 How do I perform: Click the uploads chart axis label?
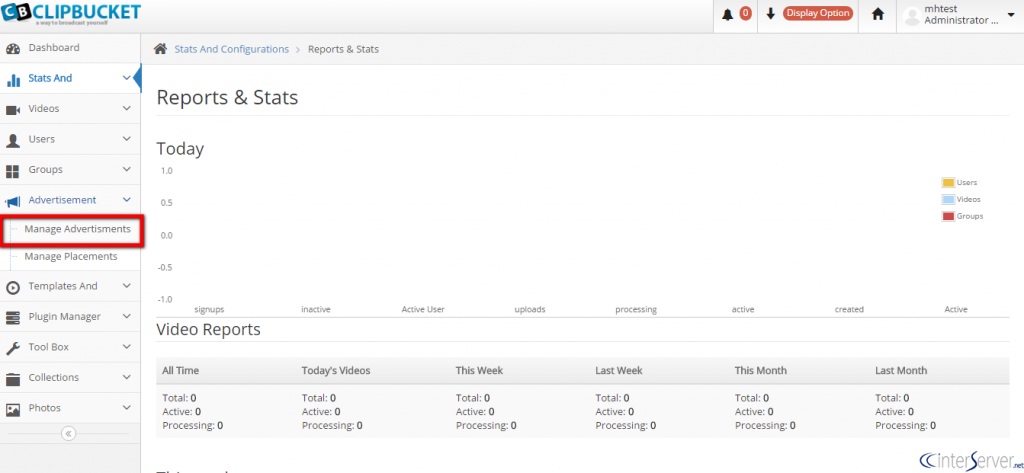[x=530, y=310]
